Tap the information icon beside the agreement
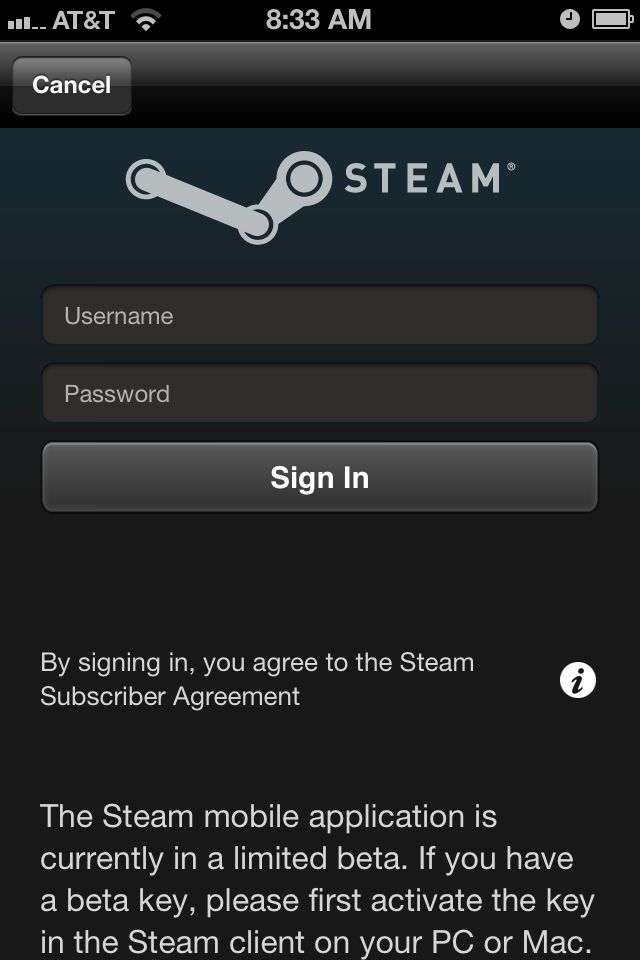The width and height of the screenshot is (640, 960). (578, 680)
